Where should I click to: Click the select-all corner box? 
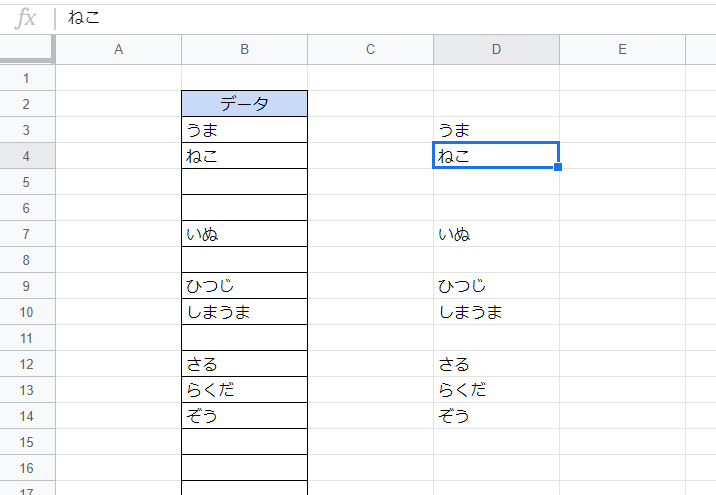(x=27, y=50)
